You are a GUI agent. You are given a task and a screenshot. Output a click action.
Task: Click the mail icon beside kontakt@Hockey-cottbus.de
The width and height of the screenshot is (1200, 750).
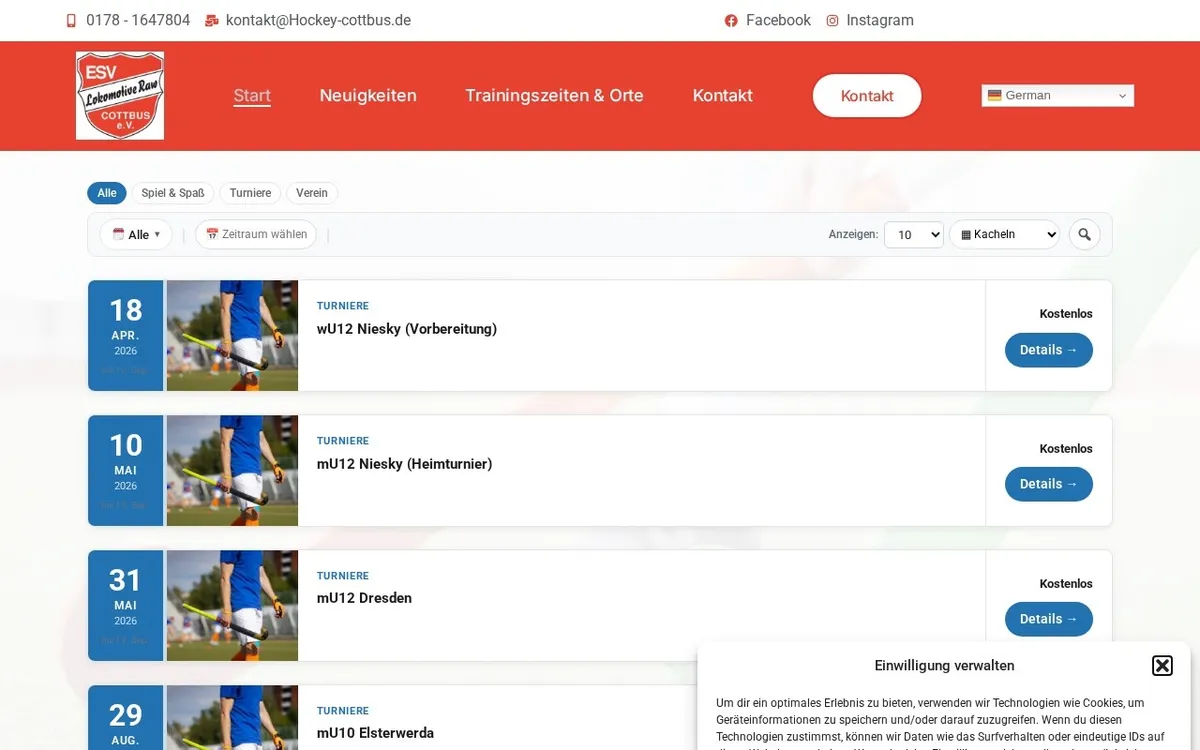pos(211,21)
